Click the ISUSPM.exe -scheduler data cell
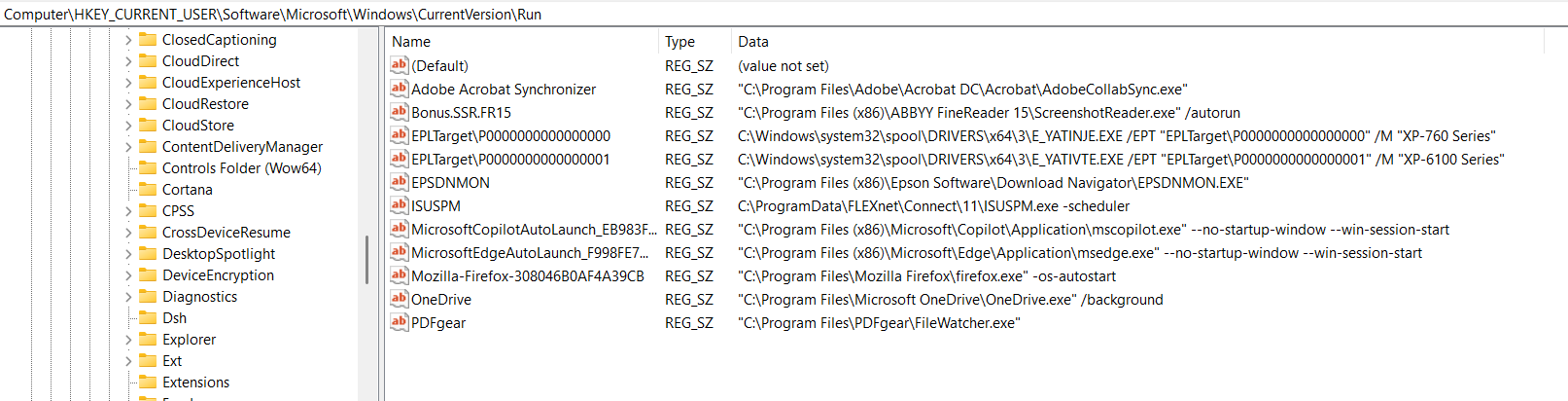Image resolution: width=1568 pixels, height=401 pixels. [933, 205]
